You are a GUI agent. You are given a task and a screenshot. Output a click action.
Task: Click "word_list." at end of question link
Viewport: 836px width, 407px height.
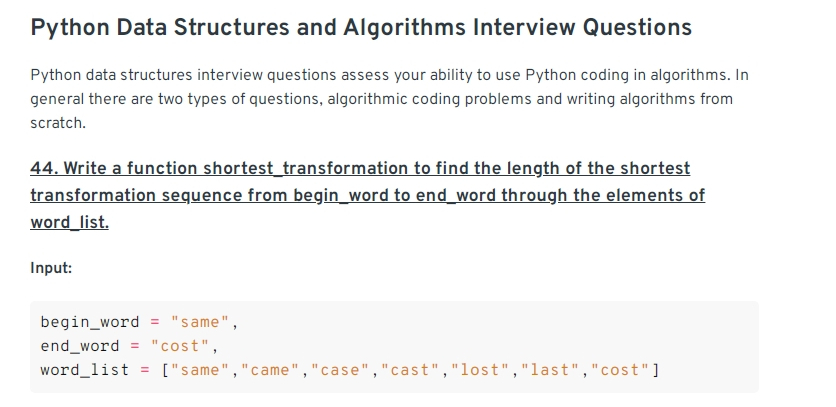coord(69,222)
